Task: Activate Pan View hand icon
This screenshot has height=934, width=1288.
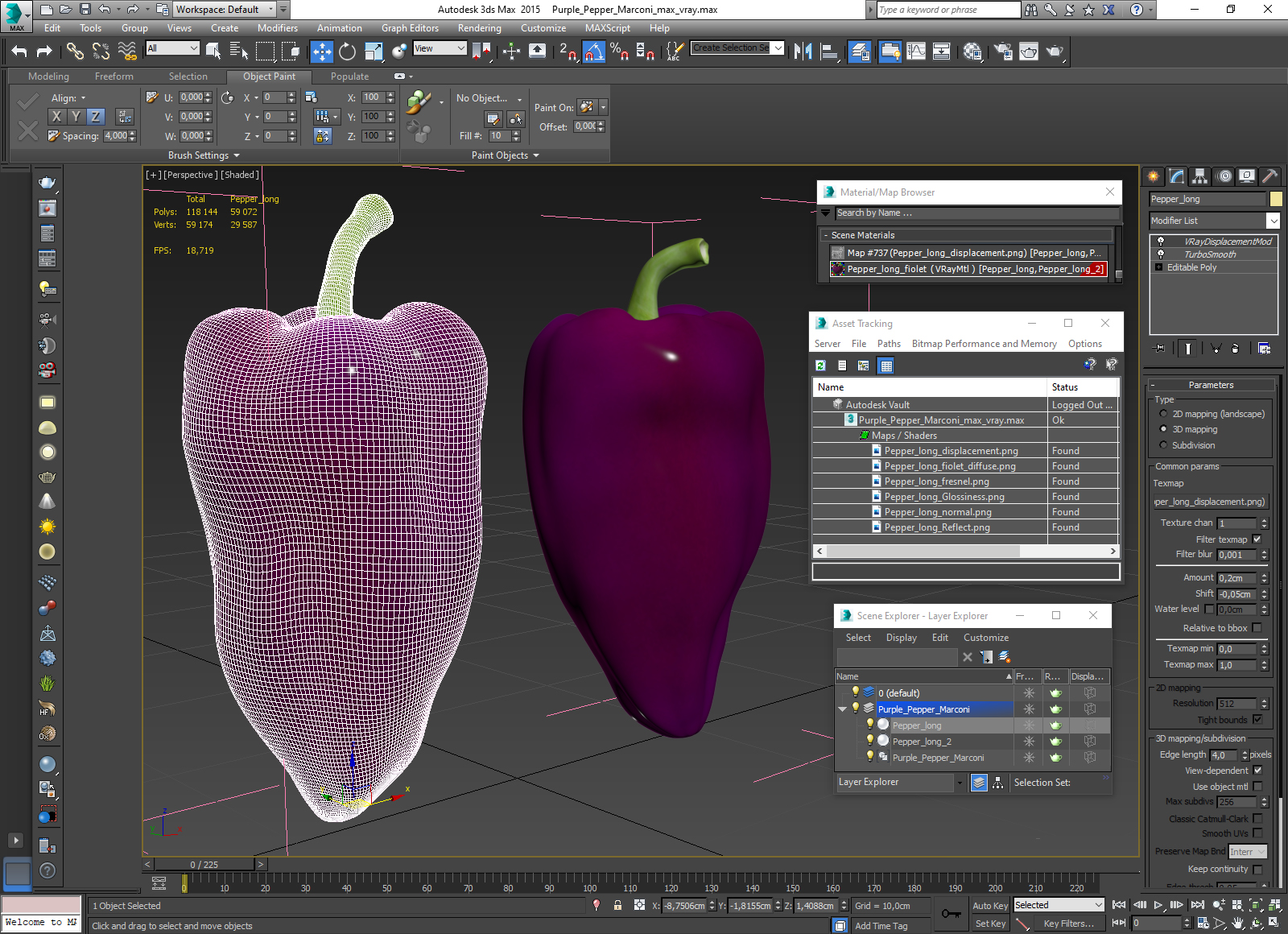Action: 1237,923
